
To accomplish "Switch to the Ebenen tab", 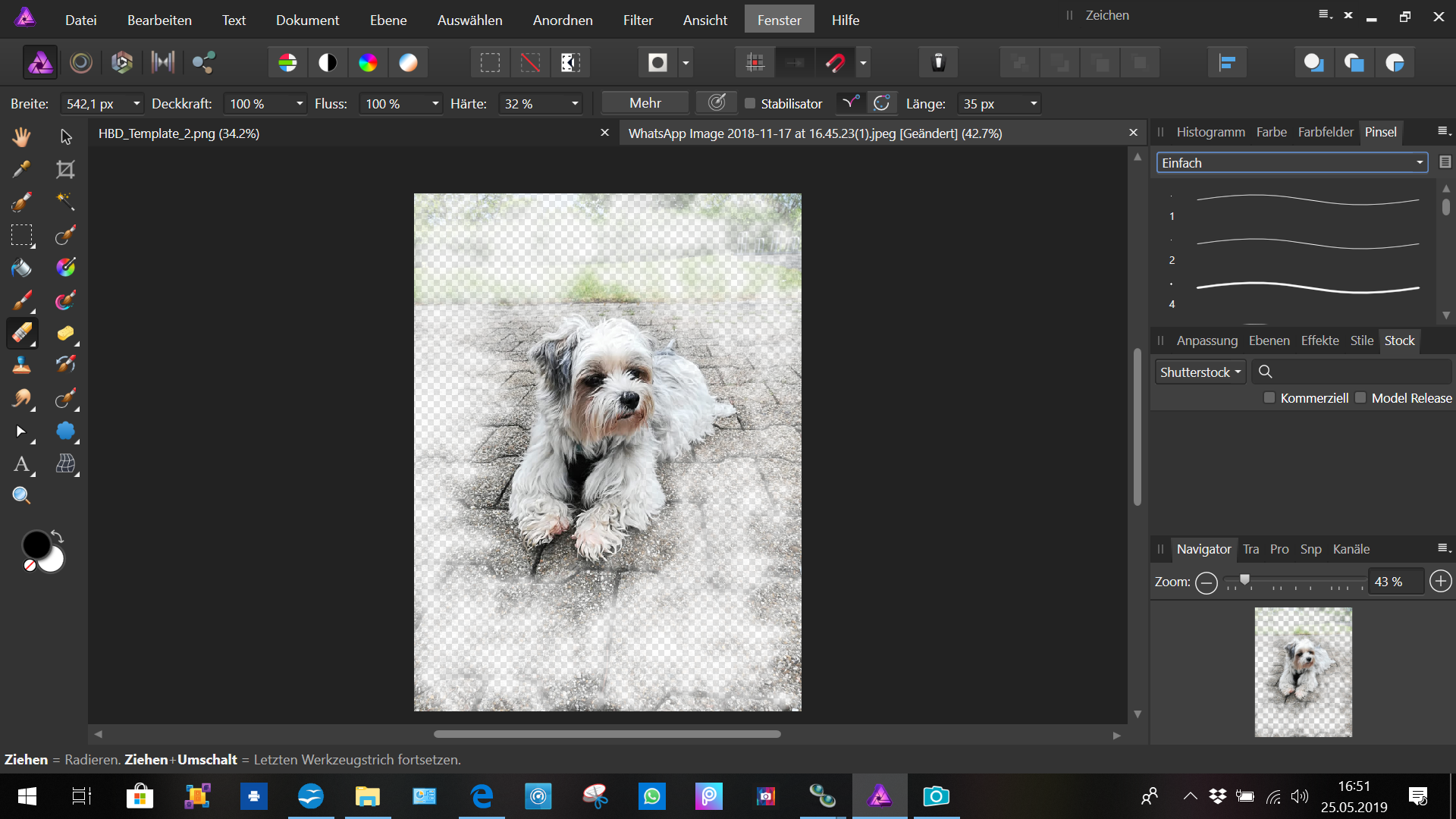I will tap(1269, 340).
